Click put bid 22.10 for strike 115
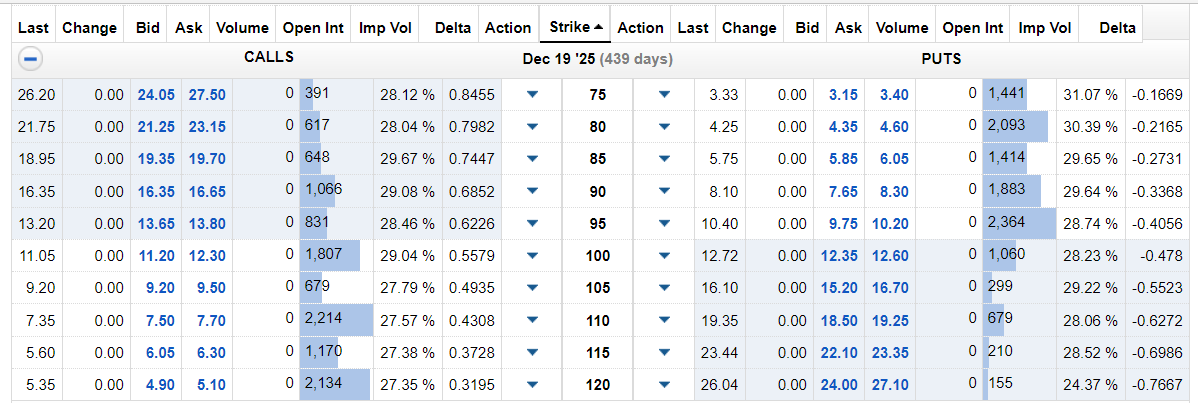The width and height of the screenshot is (1198, 403). click(840, 353)
